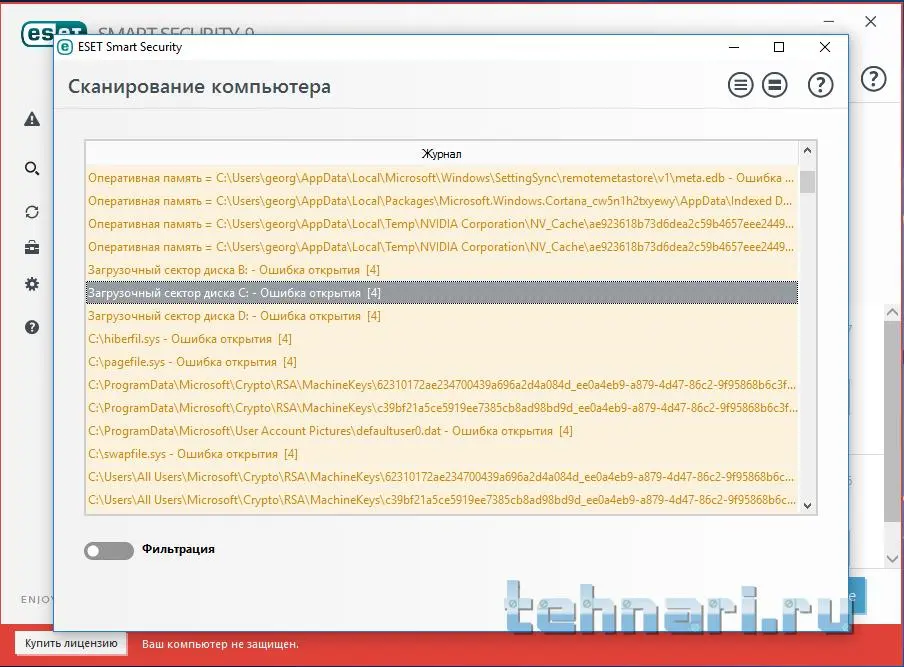Screen dimensions: 904x667
Task: Click the list view icon in scan header
Action: (740, 85)
